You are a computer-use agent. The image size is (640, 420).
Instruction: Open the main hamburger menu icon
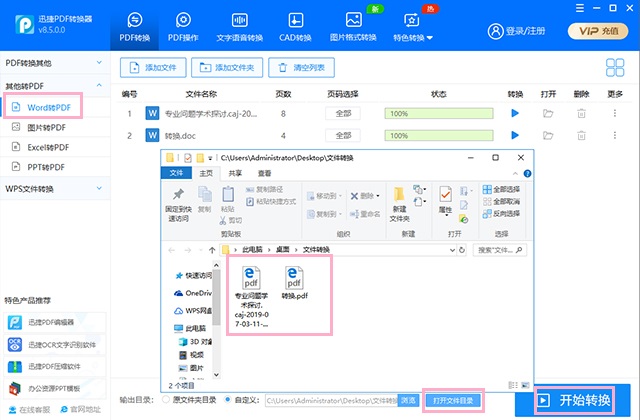coord(580,8)
